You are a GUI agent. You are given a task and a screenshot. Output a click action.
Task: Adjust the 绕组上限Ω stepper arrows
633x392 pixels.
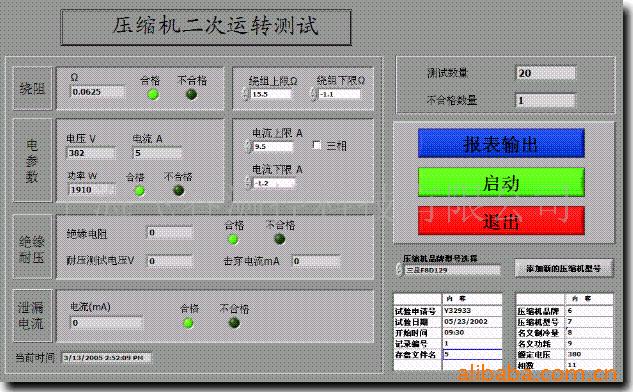245,94
